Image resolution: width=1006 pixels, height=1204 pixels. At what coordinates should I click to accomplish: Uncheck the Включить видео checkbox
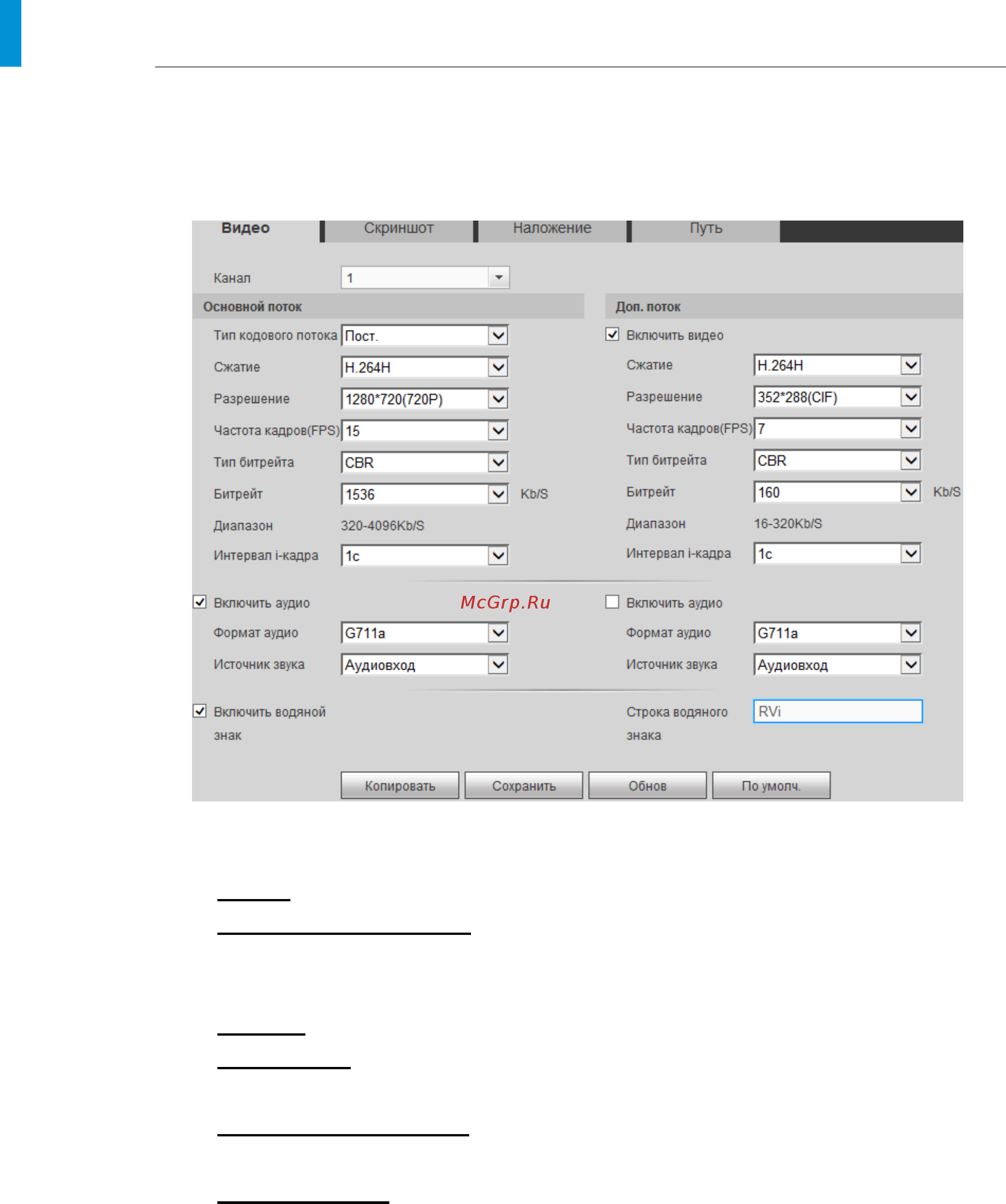coord(612,334)
